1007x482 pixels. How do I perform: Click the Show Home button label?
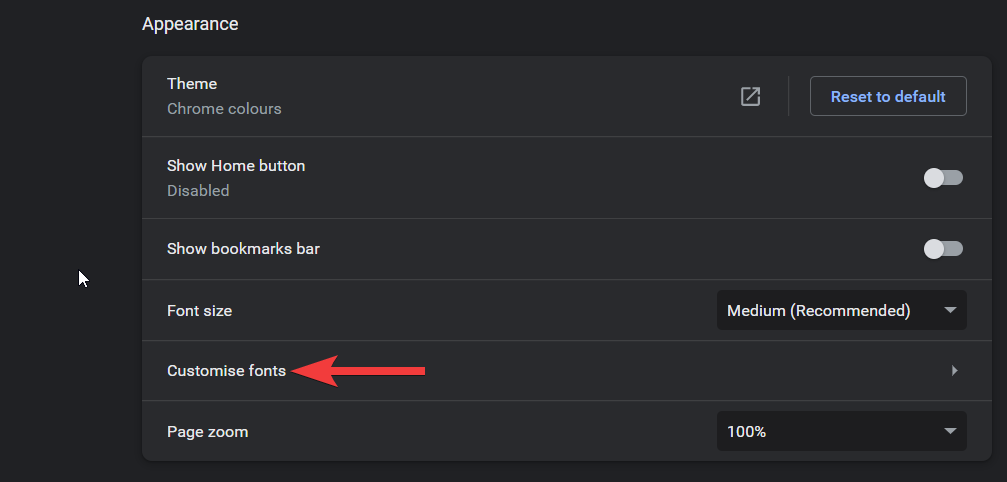coord(236,166)
